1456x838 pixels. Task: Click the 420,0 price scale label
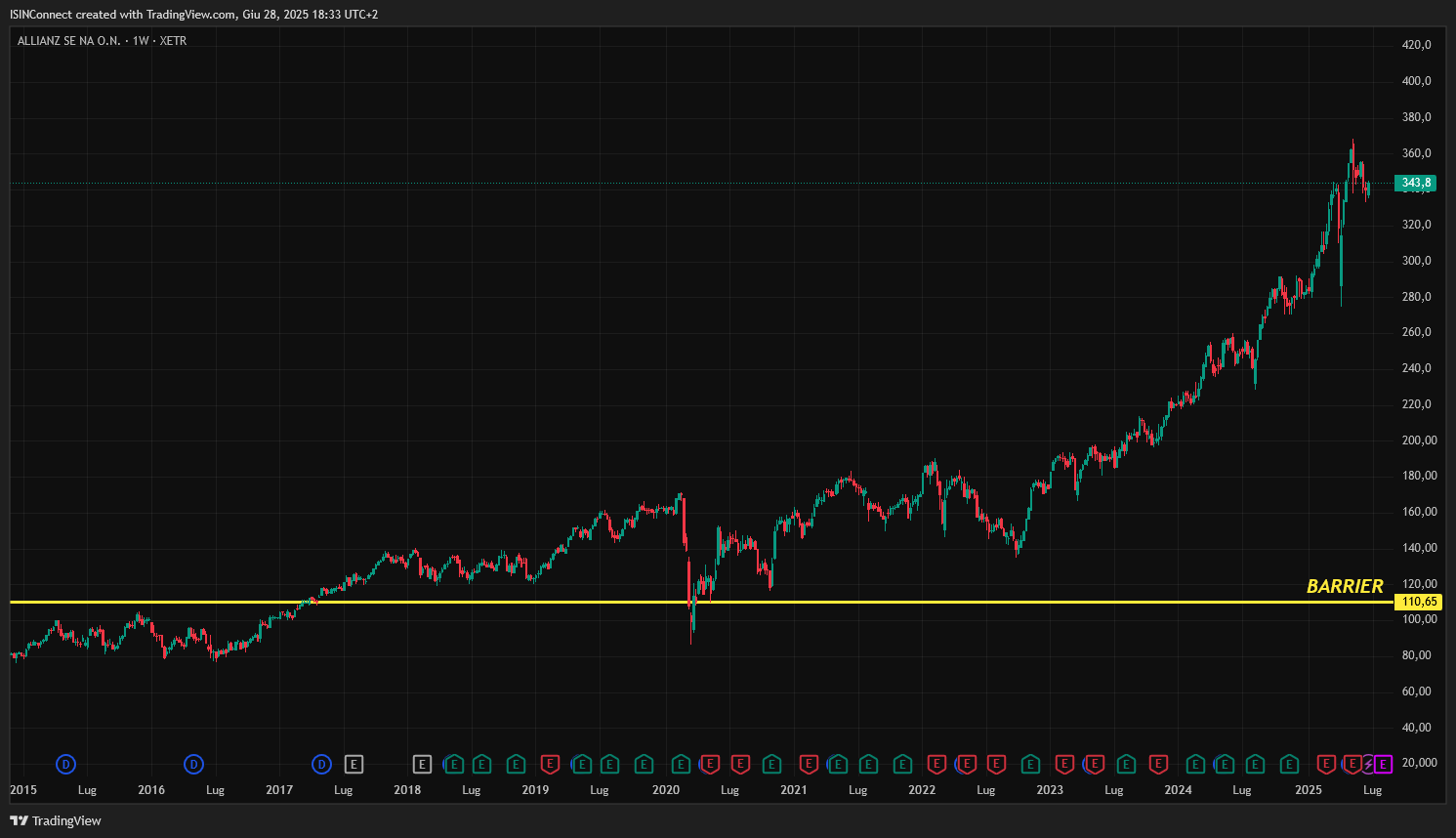(x=1417, y=45)
